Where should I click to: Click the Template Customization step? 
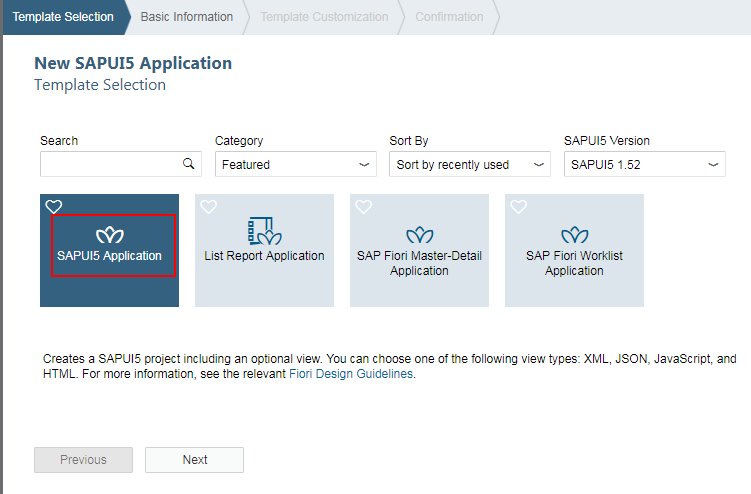point(324,17)
